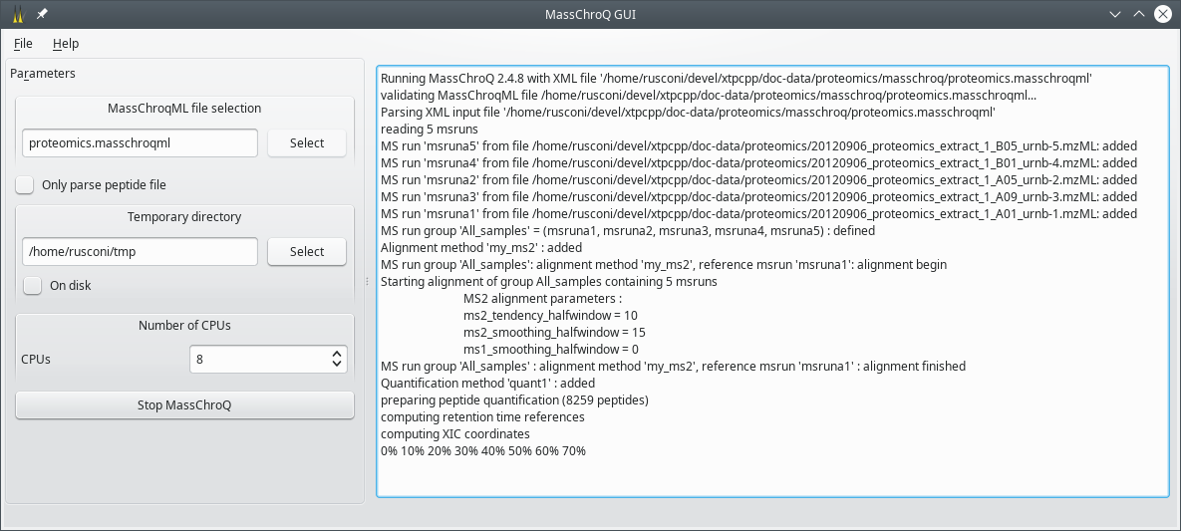Click inside the CPUs value box
This screenshot has height=531, width=1181.
[x=258, y=359]
